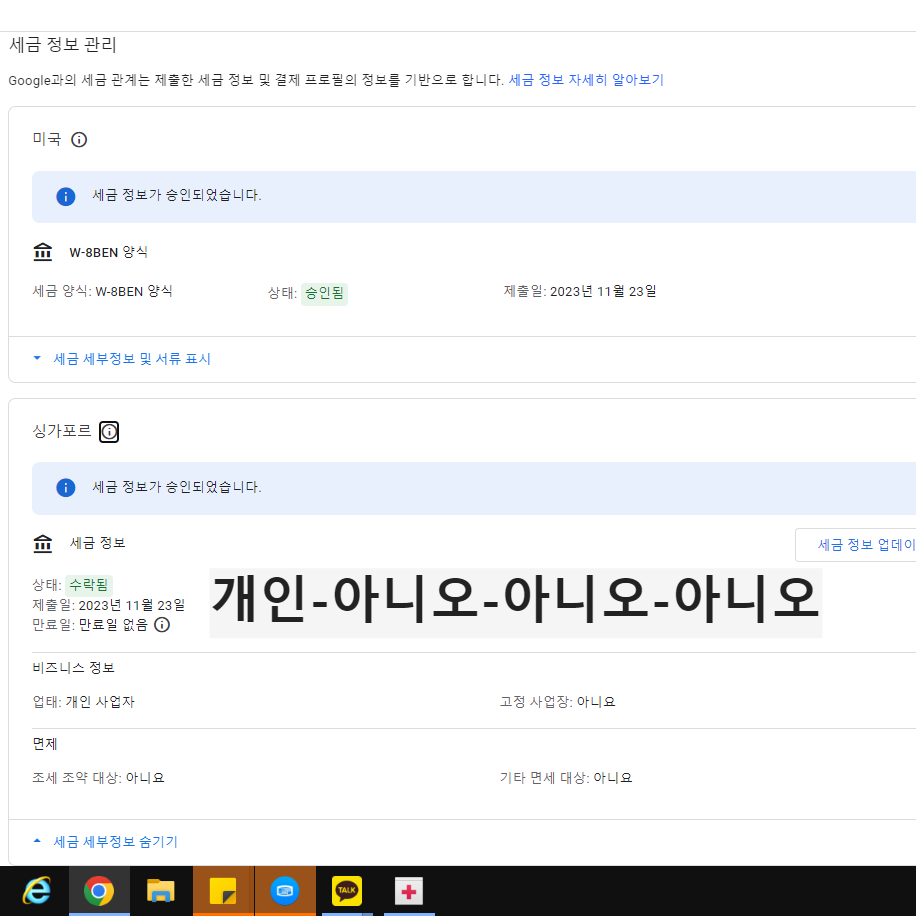The height and width of the screenshot is (916, 916).
Task: Switch to Google Chrome in the taskbar
Action: point(99,891)
